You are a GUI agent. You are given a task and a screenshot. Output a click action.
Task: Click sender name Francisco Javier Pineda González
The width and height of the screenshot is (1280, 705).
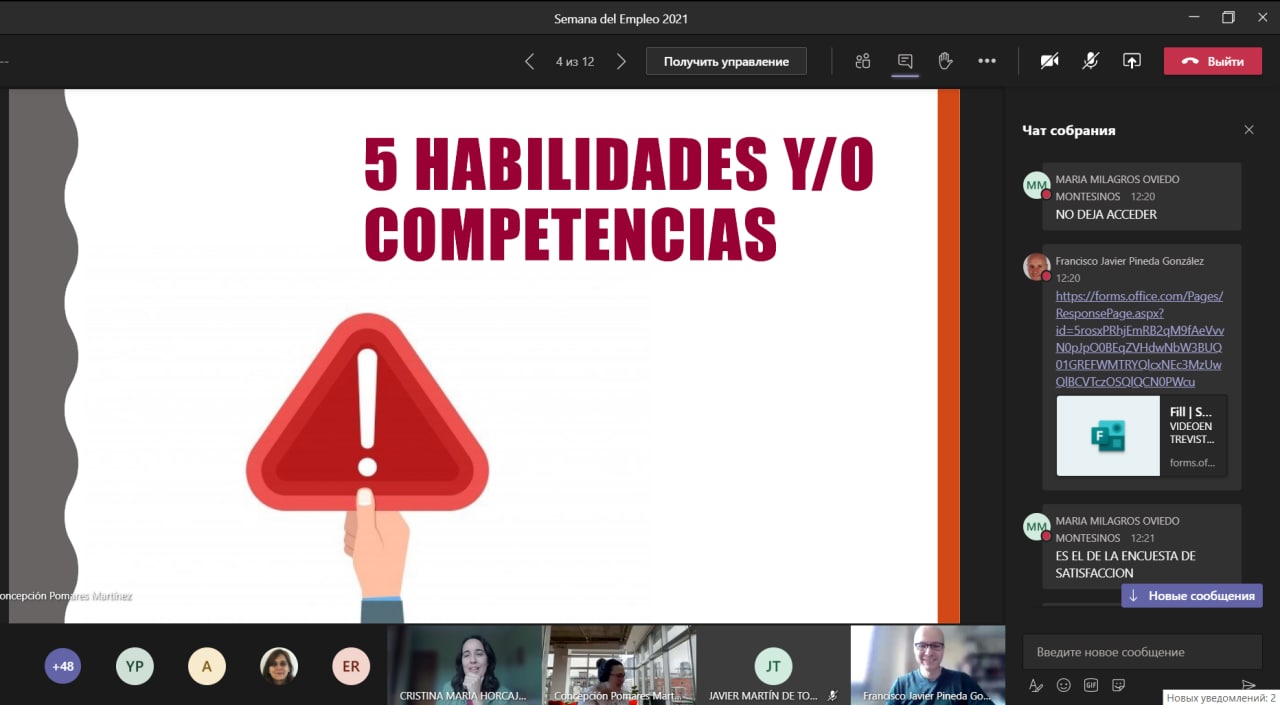[1130, 261]
